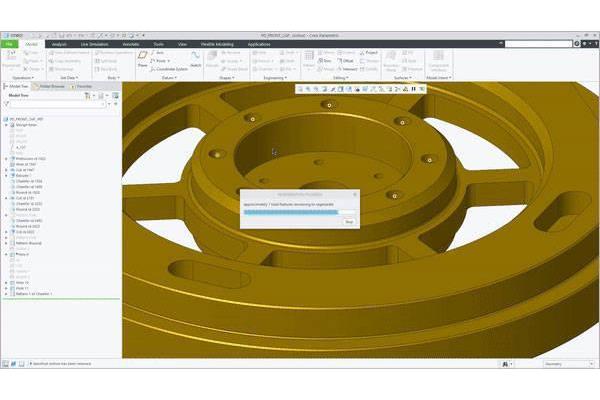600x400 pixels.
Task: Click the Find binoculars icon in status bar
Action: click(x=505, y=364)
